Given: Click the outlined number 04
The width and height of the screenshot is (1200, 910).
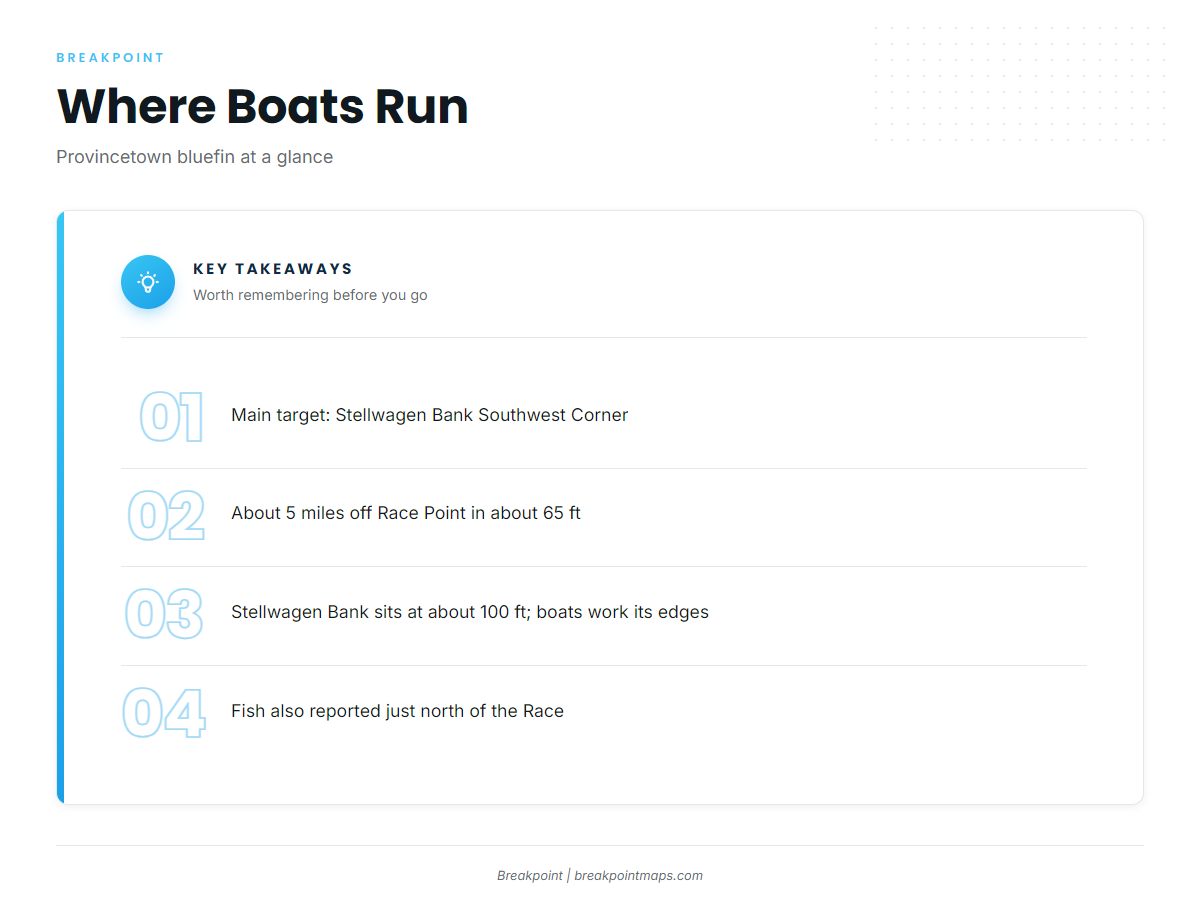Looking at the screenshot, I should 164,713.
